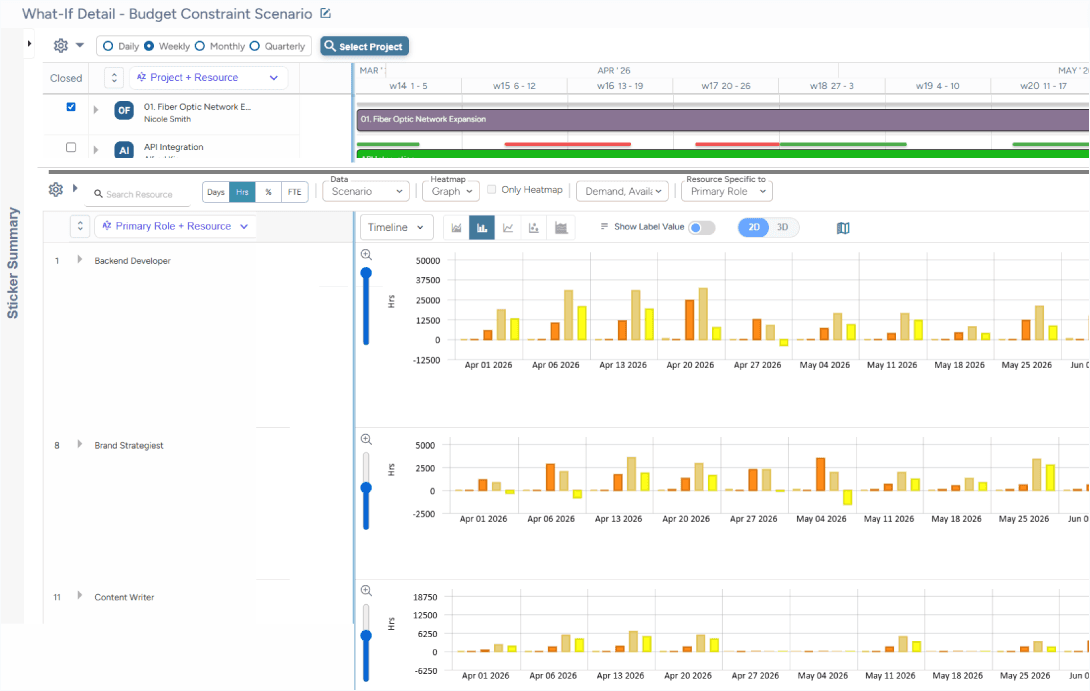Edit the Budget Constraint Scenario title icon
The height and width of the screenshot is (691, 1090).
(x=325, y=13)
